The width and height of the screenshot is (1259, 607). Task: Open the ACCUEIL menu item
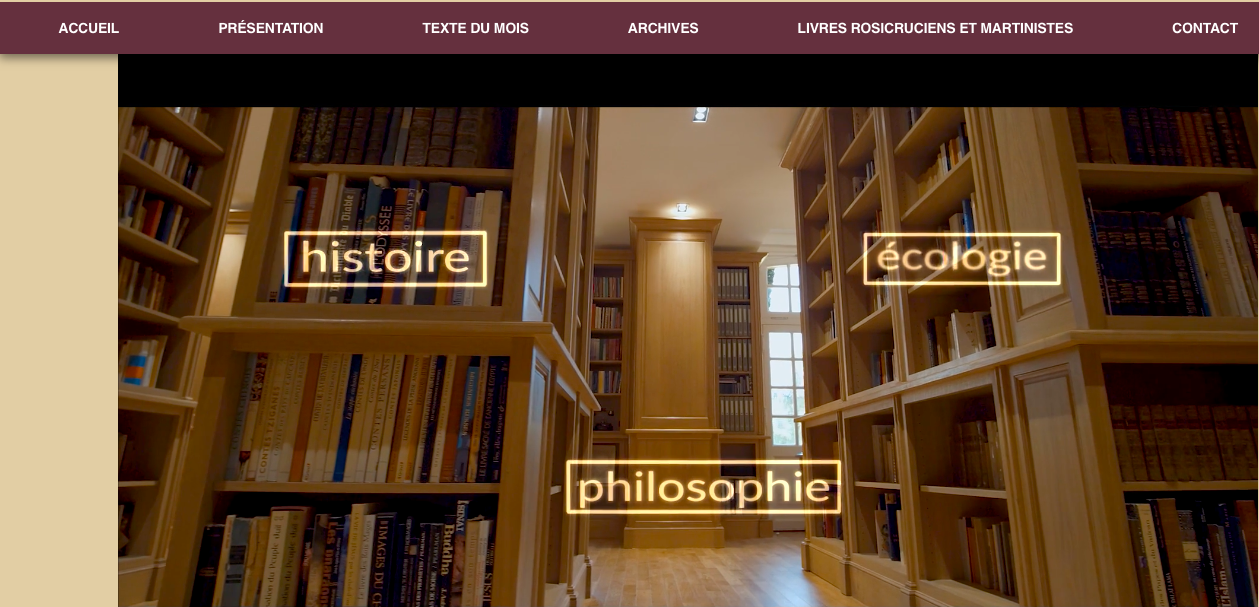pos(89,28)
